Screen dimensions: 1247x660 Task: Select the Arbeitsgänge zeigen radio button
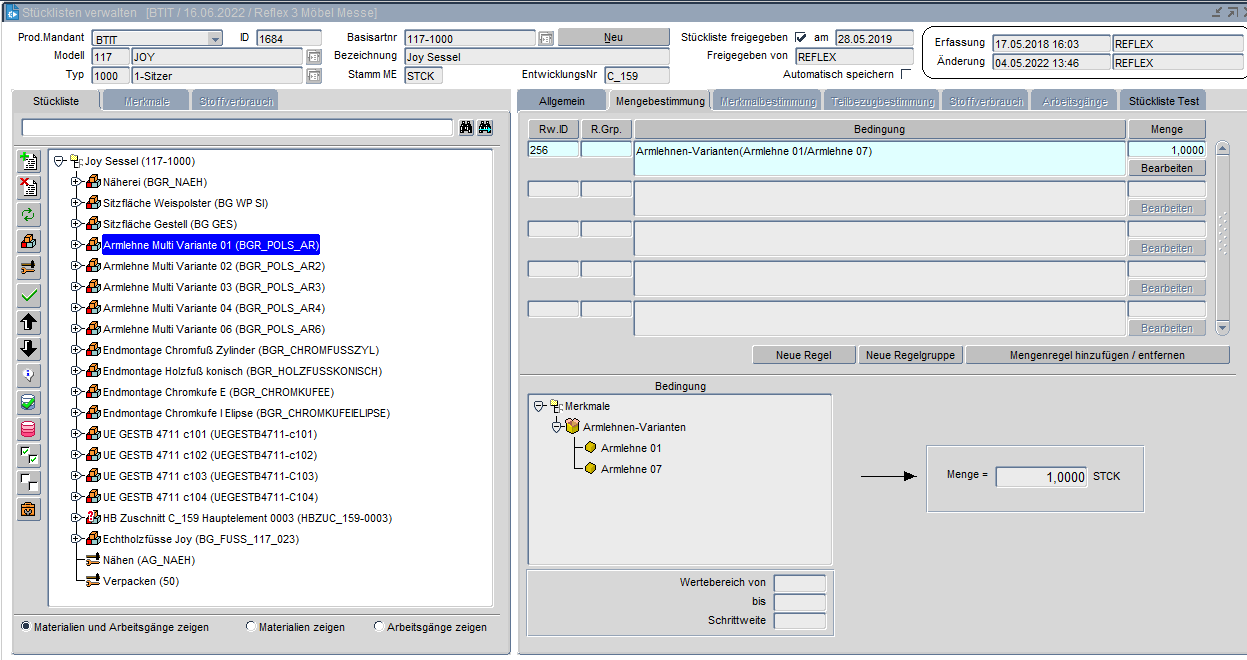pyautogui.click(x=378, y=627)
